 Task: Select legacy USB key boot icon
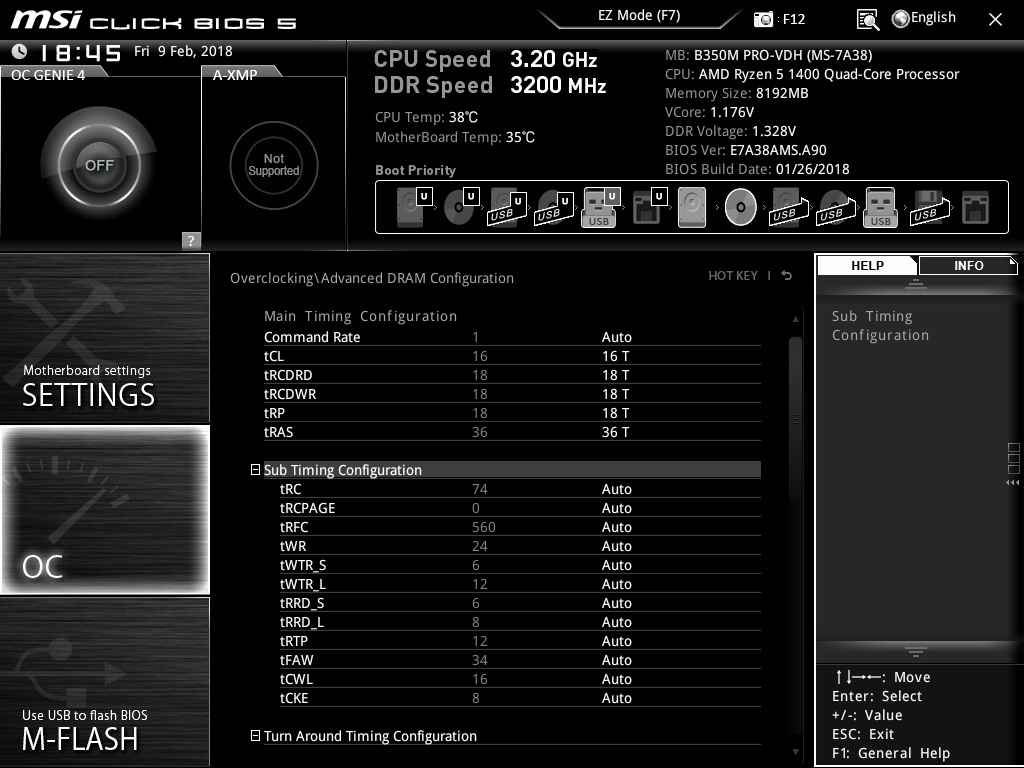880,207
